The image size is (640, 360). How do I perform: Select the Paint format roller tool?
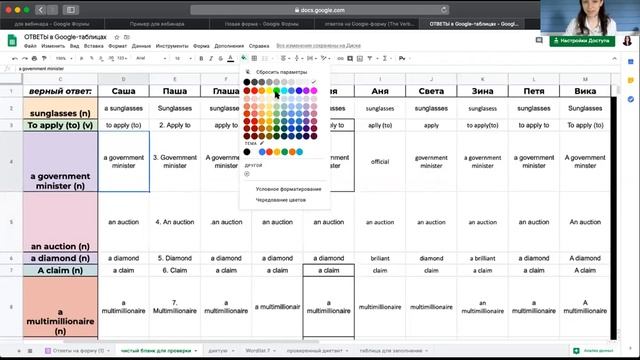click(x=44, y=58)
